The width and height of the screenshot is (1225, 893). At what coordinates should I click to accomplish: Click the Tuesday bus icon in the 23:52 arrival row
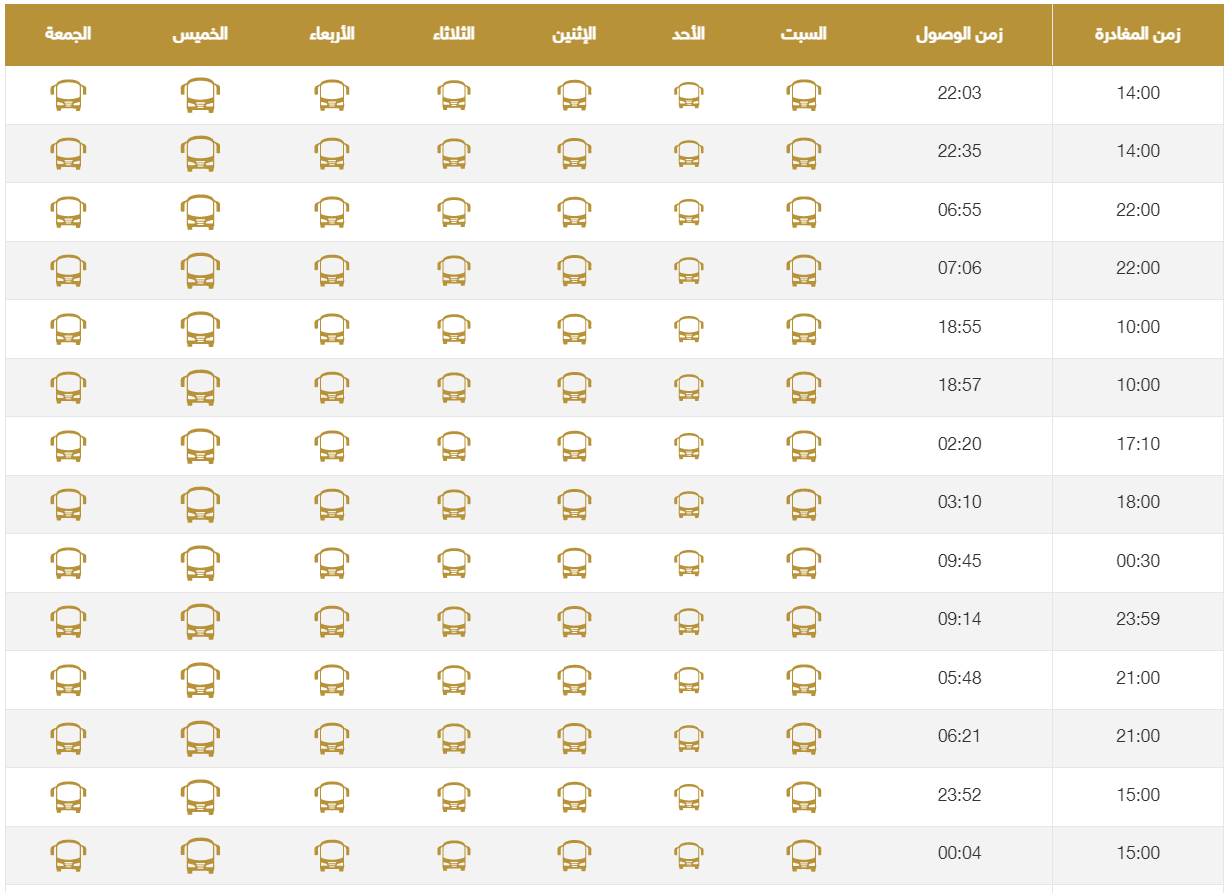[453, 796]
